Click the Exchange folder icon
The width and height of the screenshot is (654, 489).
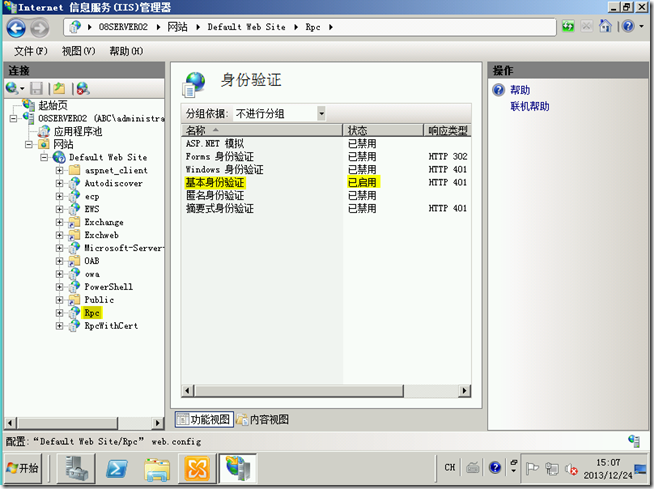tap(74, 222)
